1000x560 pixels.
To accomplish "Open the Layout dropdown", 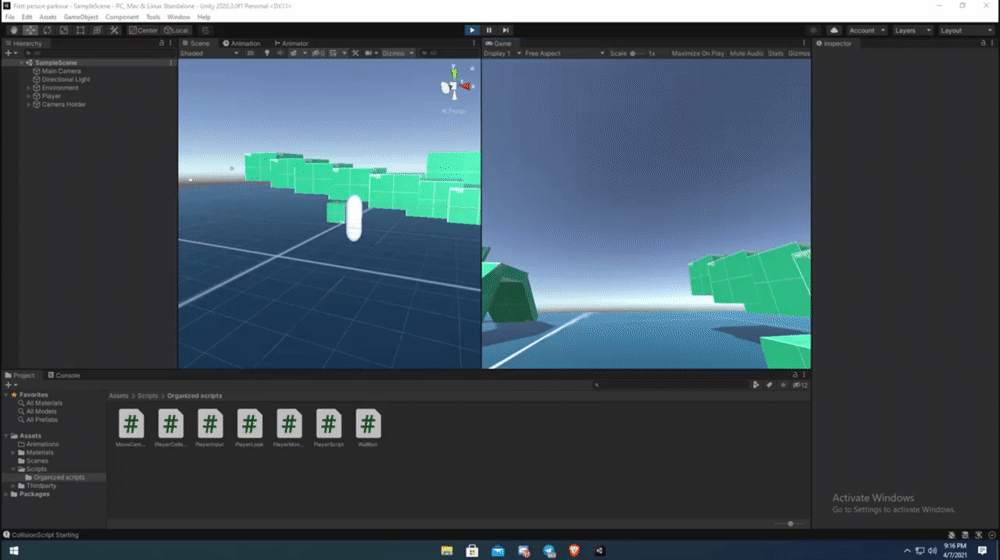I will (x=966, y=30).
